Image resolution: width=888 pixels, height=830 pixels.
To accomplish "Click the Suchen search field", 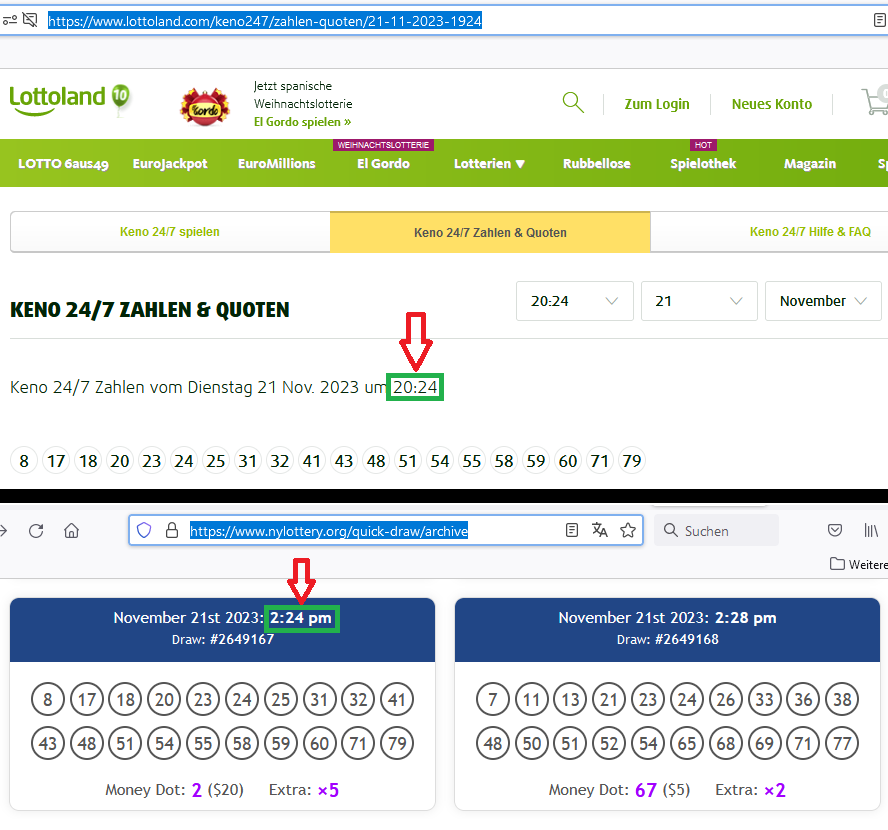I will tap(716, 530).
